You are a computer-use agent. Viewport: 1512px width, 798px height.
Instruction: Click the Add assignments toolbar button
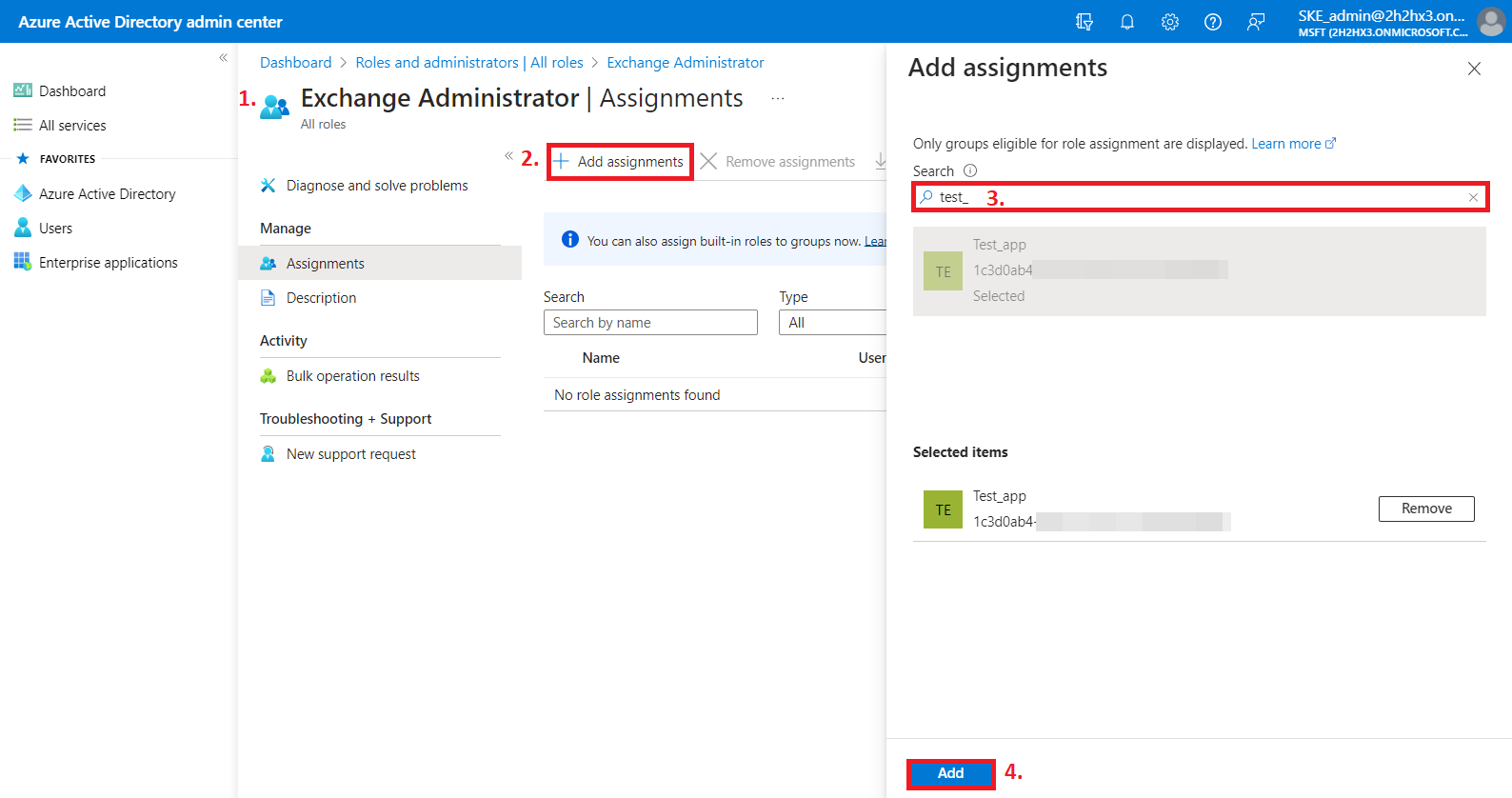pyautogui.click(x=620, y=162)
